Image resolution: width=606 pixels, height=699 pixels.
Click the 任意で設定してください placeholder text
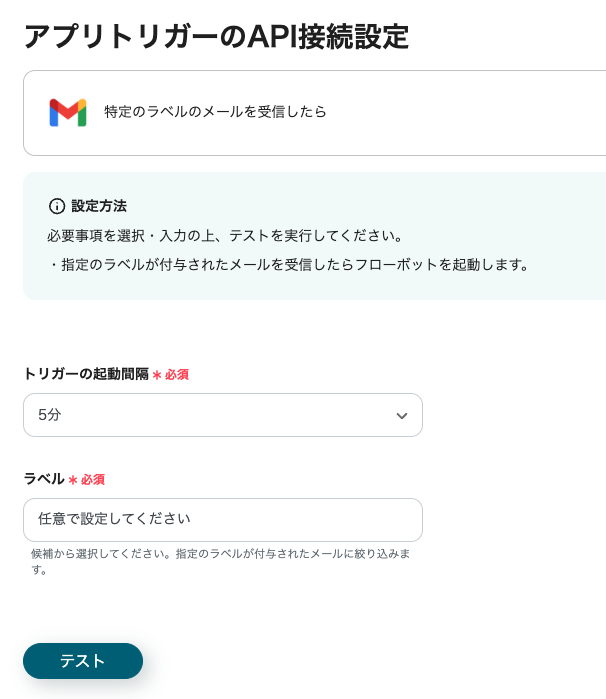(x=114, y=520)
